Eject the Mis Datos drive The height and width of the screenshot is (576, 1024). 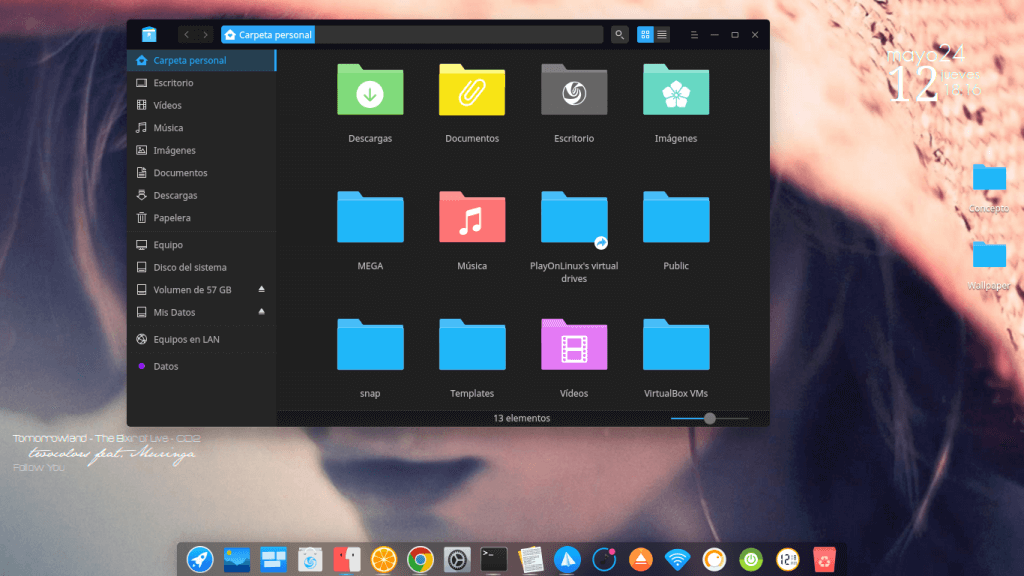click(x=262, y=312)
